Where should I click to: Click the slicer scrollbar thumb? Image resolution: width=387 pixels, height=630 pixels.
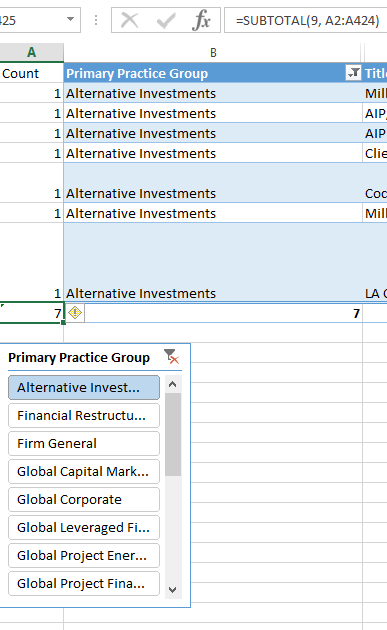coord(173,434)
